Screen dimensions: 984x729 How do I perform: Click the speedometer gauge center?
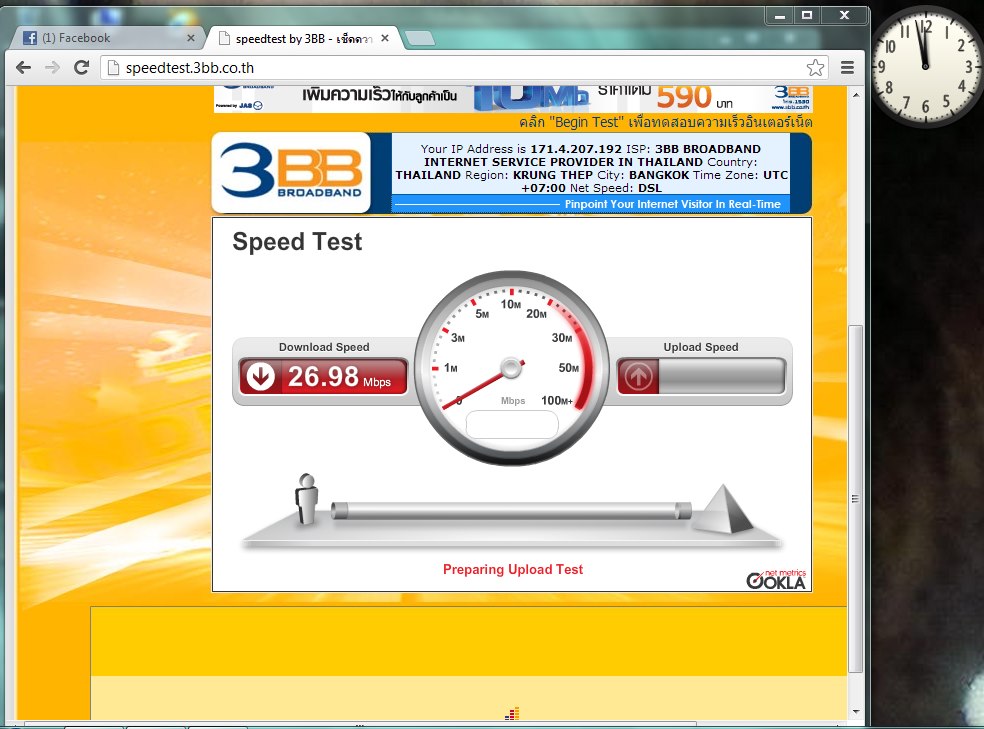(x=511, y=368)
